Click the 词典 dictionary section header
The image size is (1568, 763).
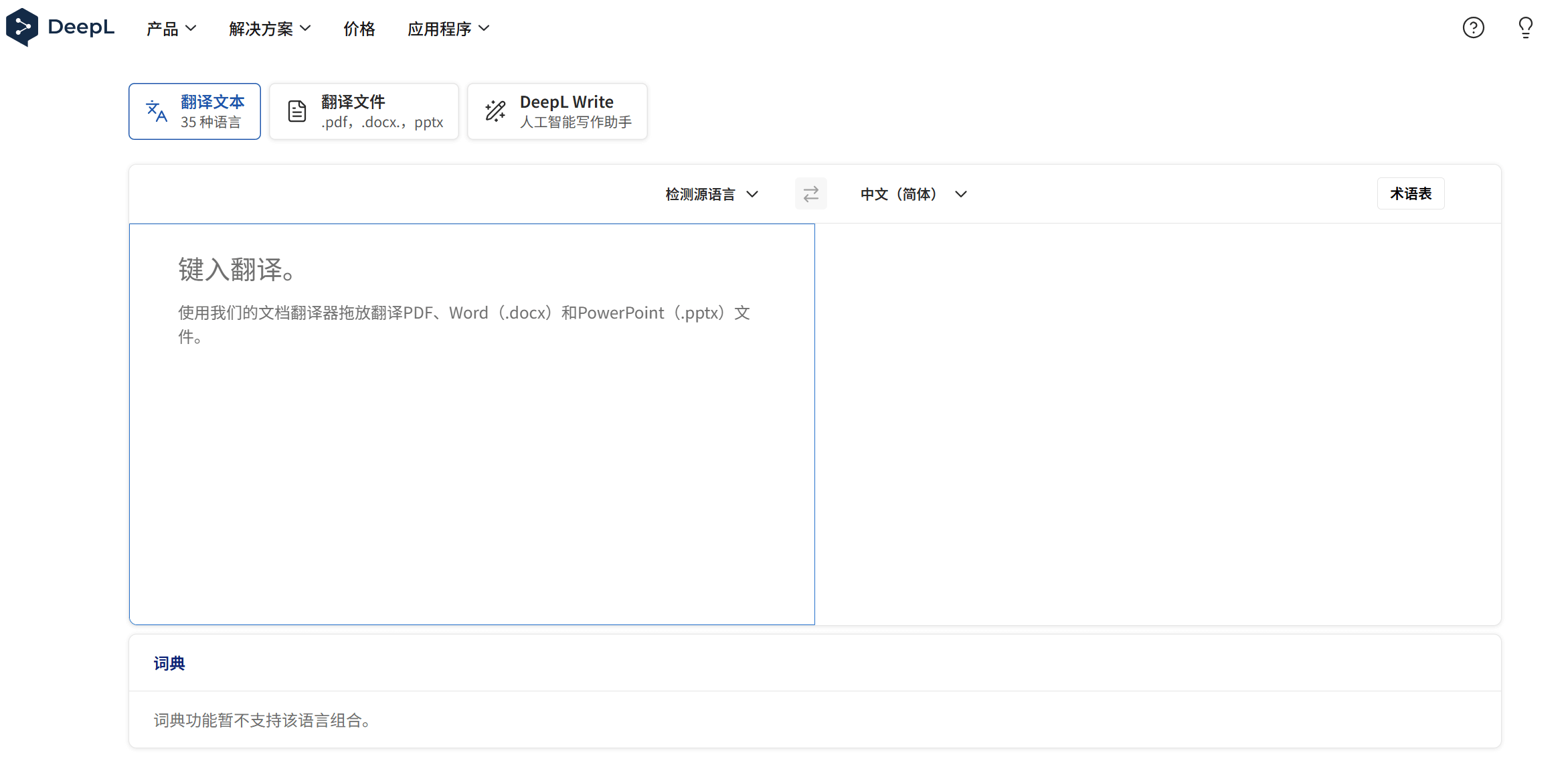[169, 663]
